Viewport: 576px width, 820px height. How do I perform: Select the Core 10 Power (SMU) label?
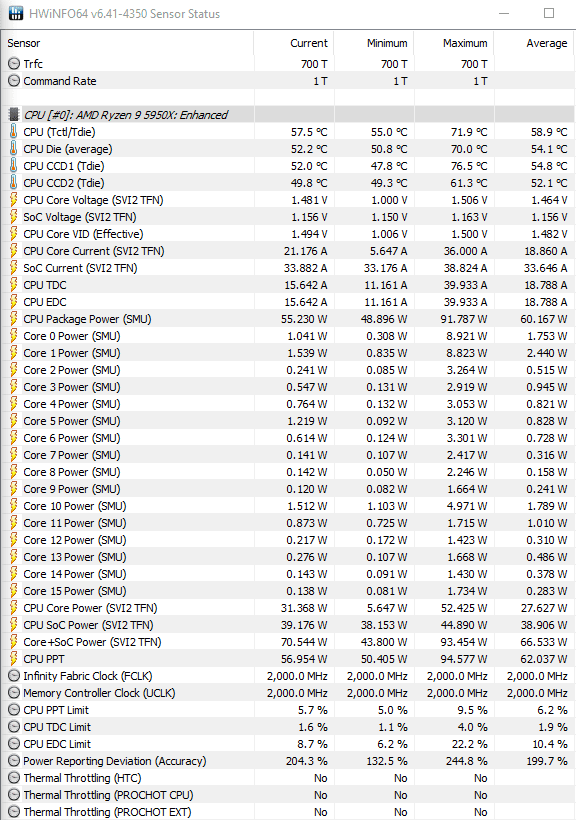(75, 506)
